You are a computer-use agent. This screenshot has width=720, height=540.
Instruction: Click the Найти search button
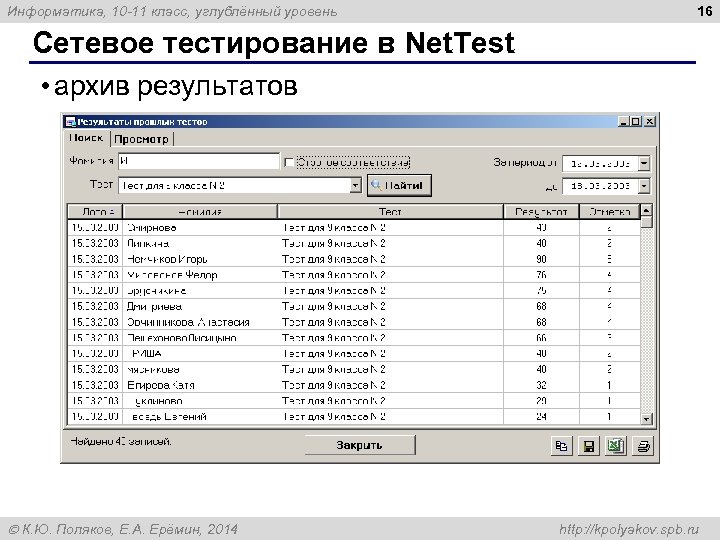[399, 186]
